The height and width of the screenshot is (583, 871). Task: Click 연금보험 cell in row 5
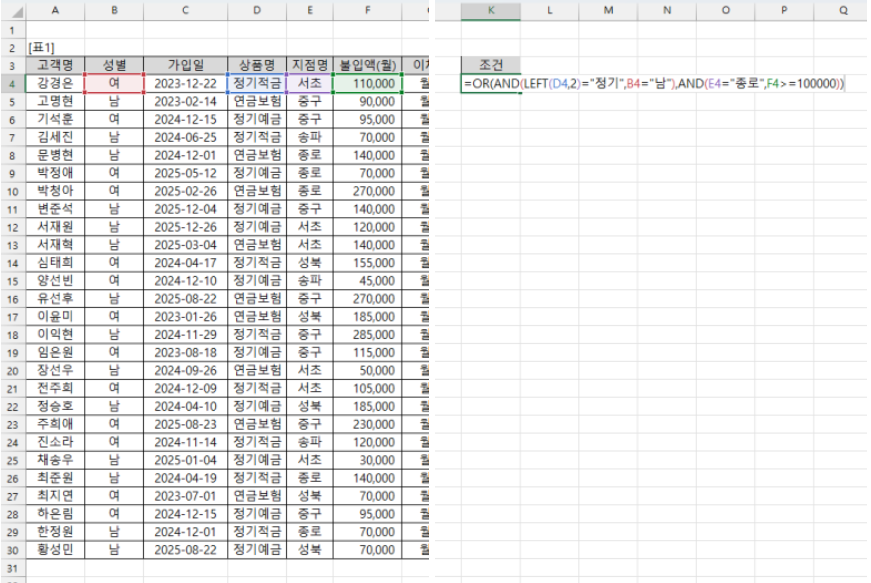tap(257, 102)
